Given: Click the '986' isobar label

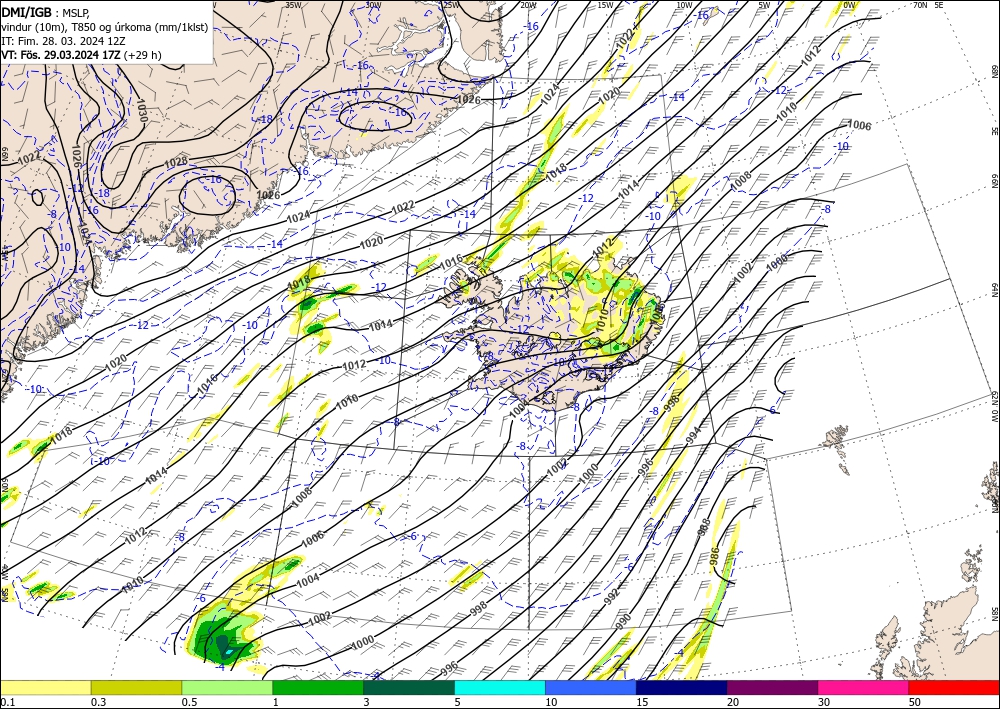Looking at the screenshot, I should (x=714, y=556).
